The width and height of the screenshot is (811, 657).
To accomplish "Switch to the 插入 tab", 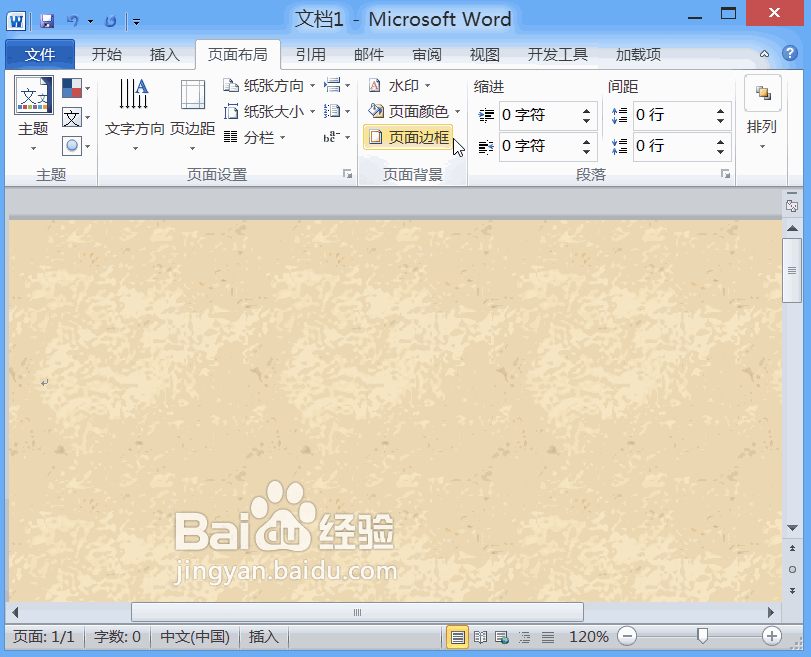I will click(x=164, y=54).
